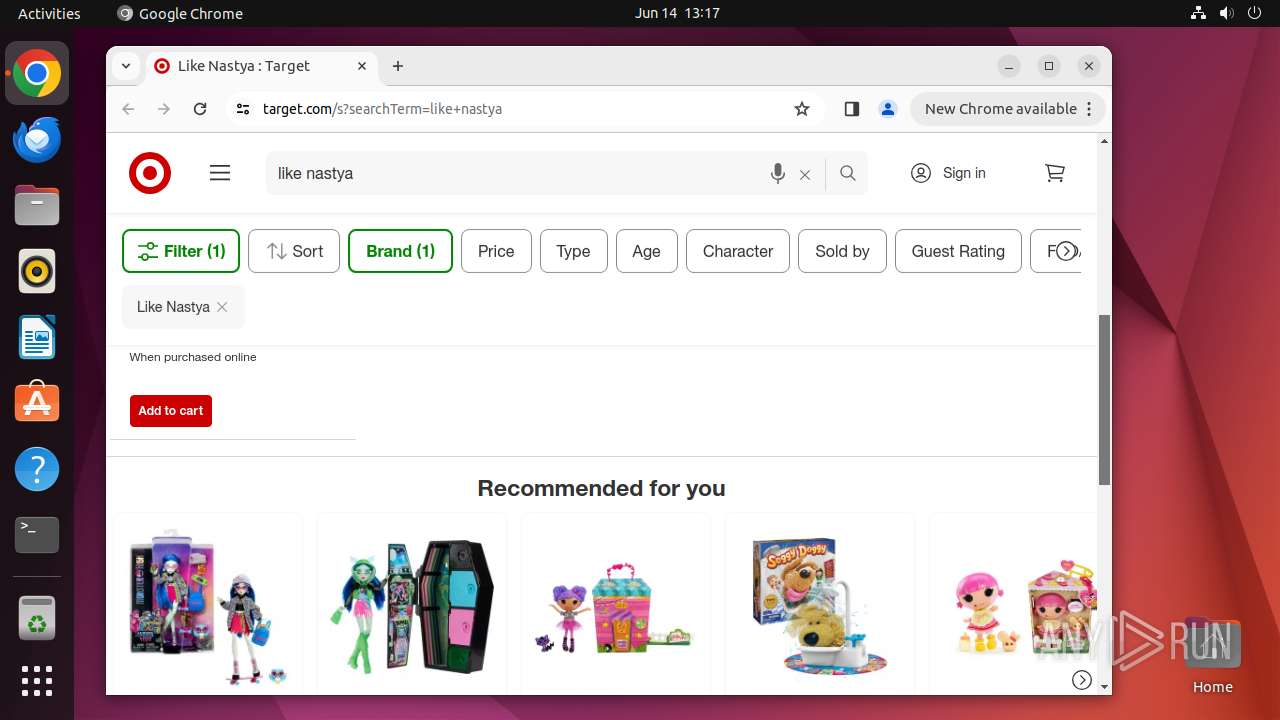Open network status icon in system tray

[1199, 13]
